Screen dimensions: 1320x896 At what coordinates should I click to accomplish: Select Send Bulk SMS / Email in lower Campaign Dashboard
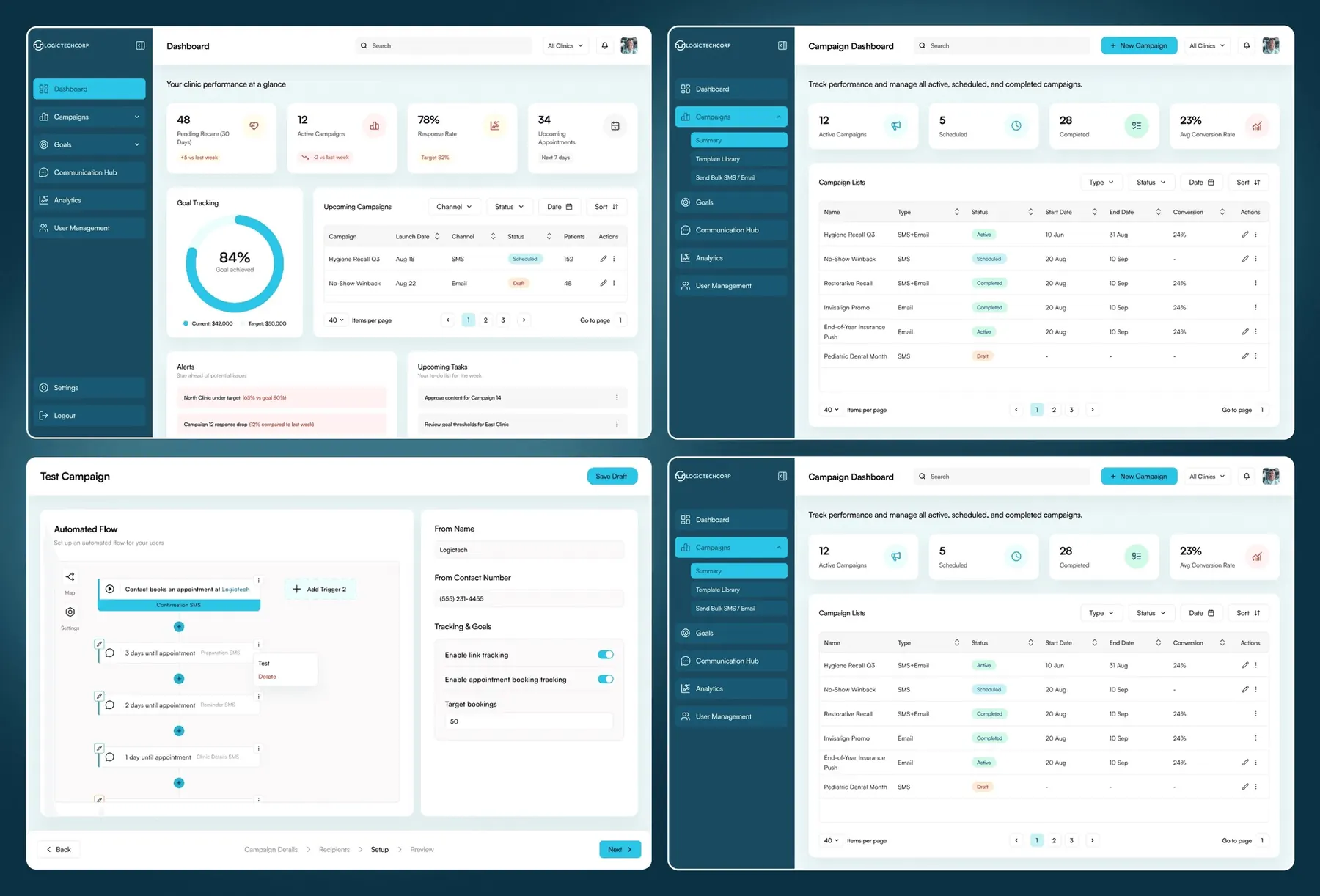[738, 609]
